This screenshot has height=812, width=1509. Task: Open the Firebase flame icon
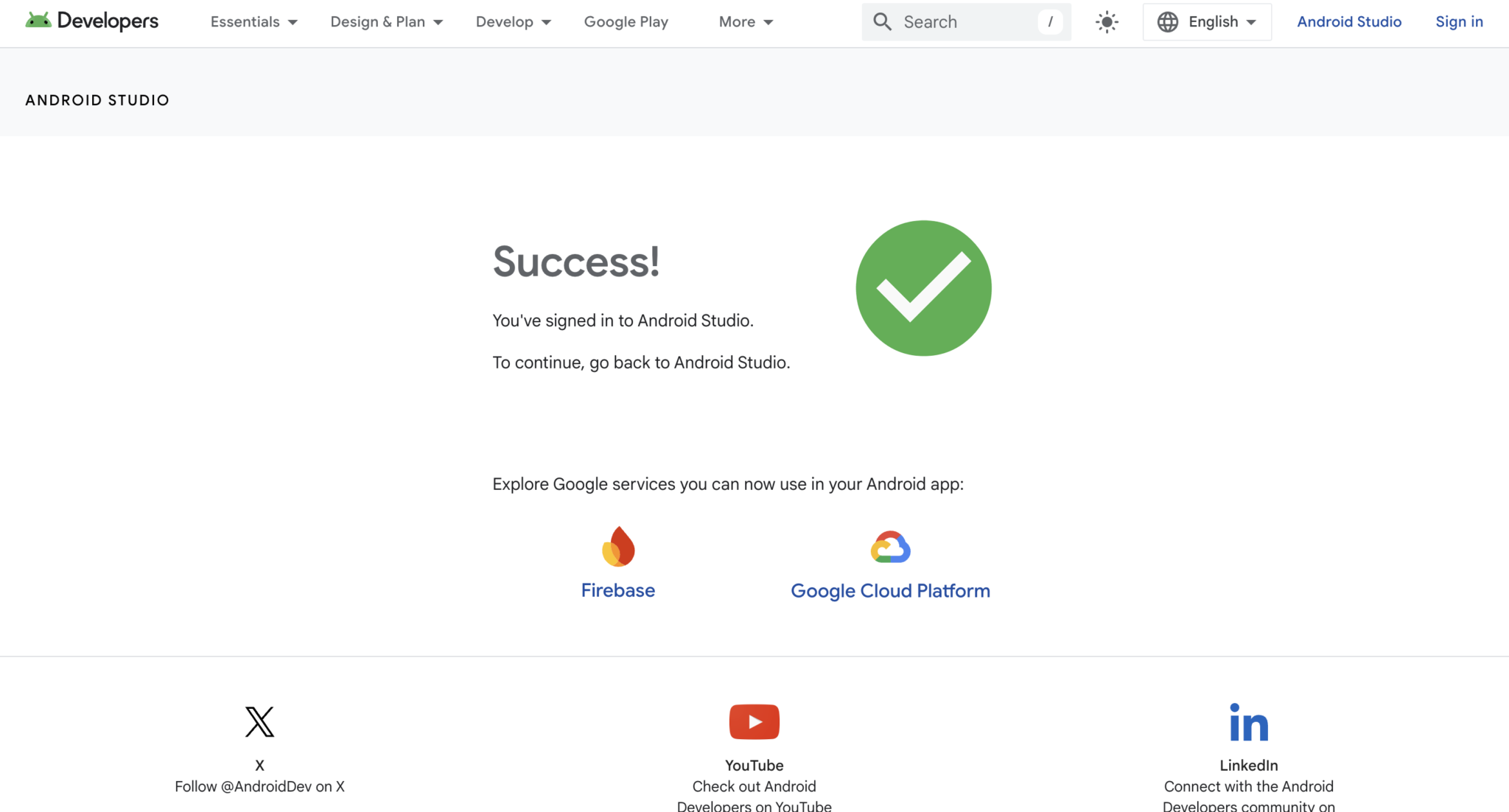618,547
